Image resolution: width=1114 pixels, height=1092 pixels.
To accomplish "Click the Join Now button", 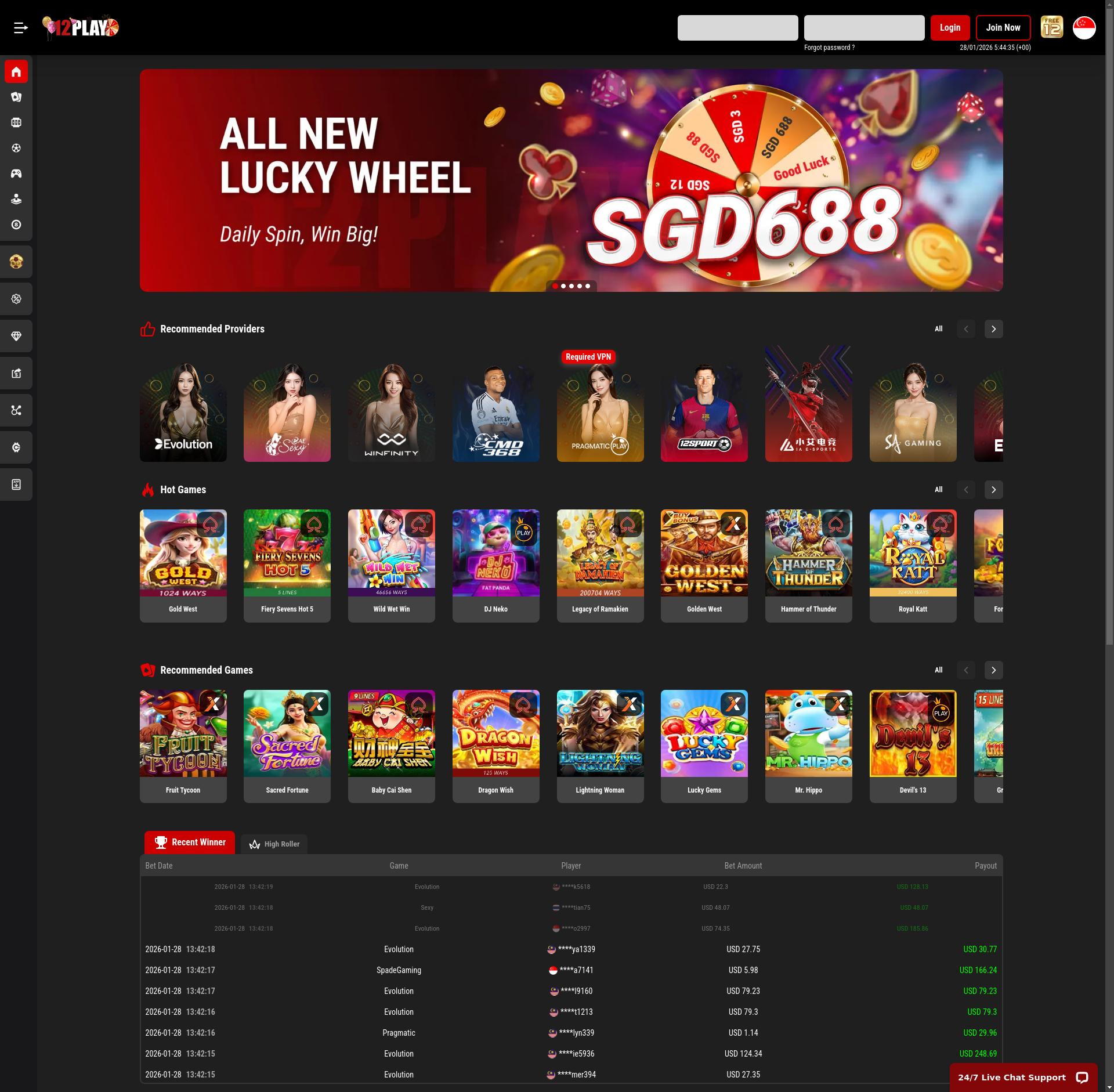I will [1003, 28].
